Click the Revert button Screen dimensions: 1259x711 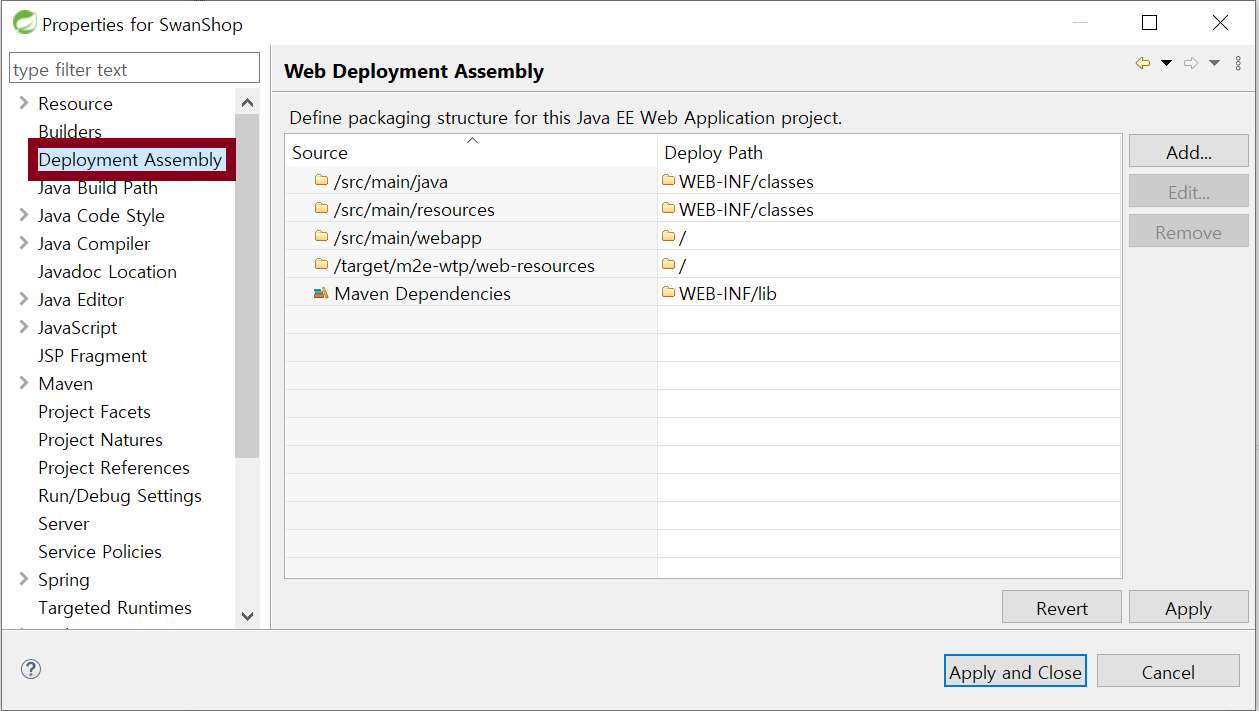(x=1061, y=608)
